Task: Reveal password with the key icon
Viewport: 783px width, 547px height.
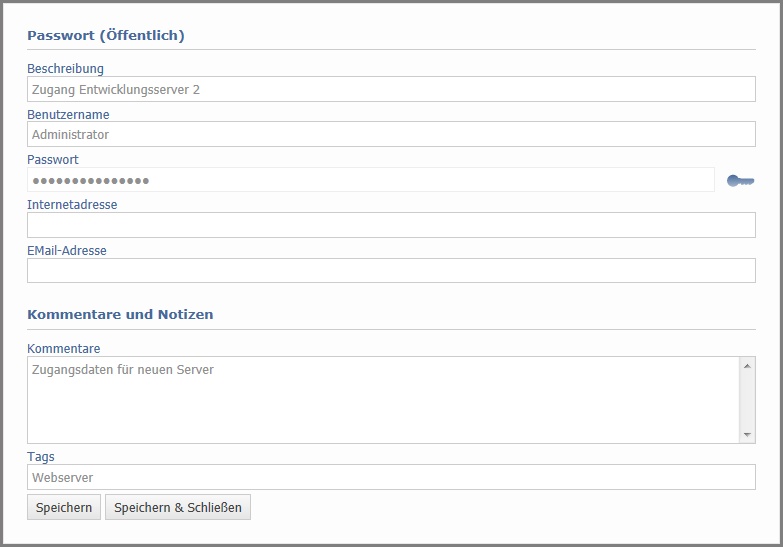Action: (x=740, y=181)
